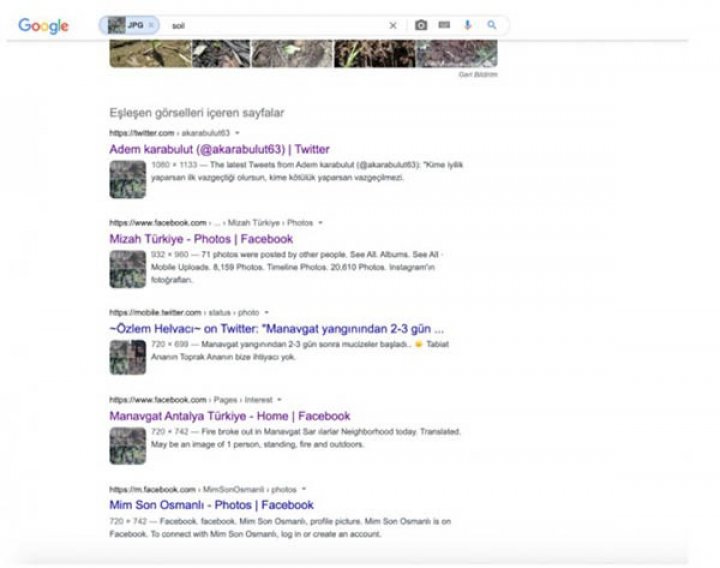Viewport: 720px width, 568px height.
Task: Expand dropdown next to mobile.twitter.com status URL
Action: 267,312
